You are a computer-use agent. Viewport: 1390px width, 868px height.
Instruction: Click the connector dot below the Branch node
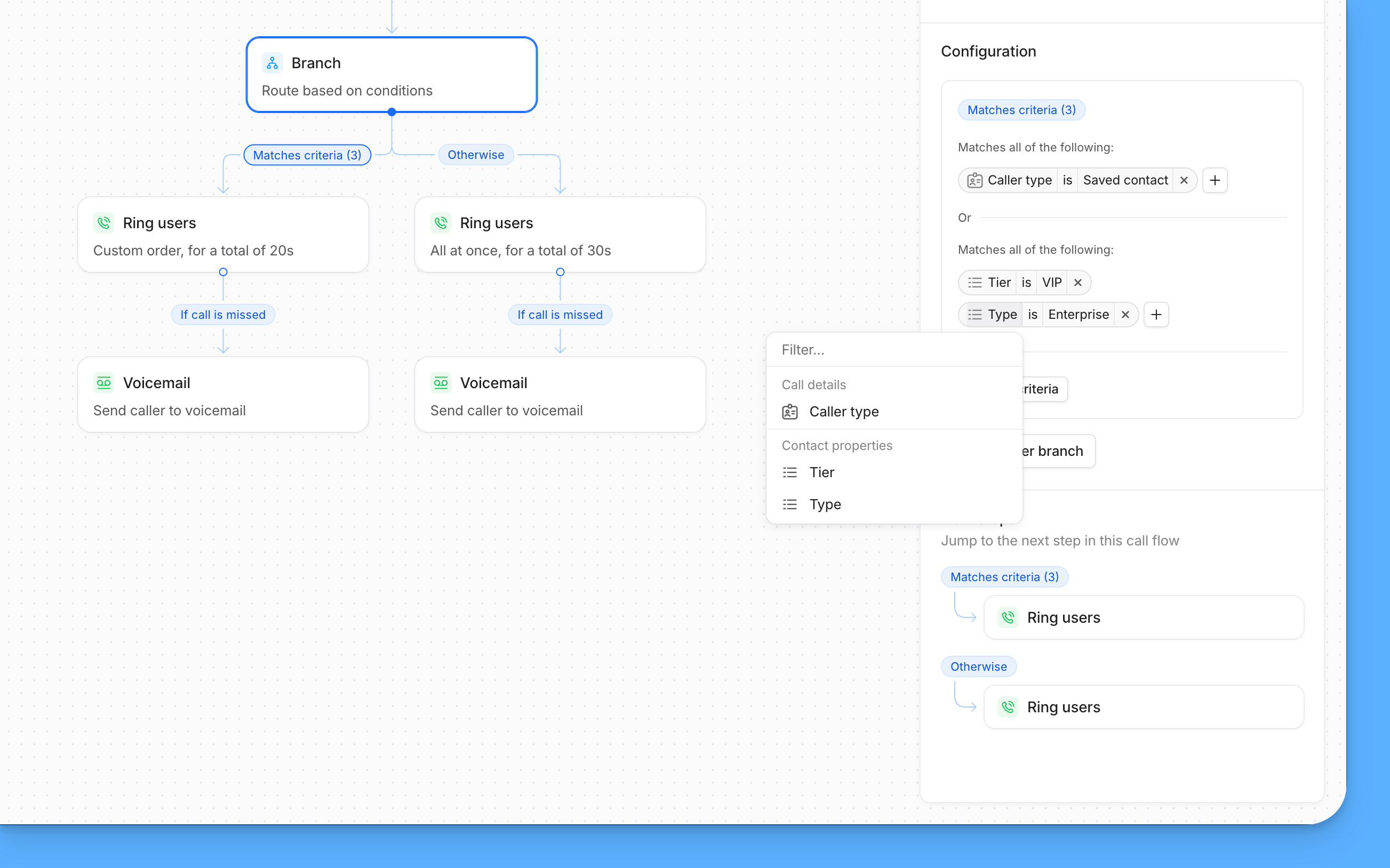tap(392, 112)
